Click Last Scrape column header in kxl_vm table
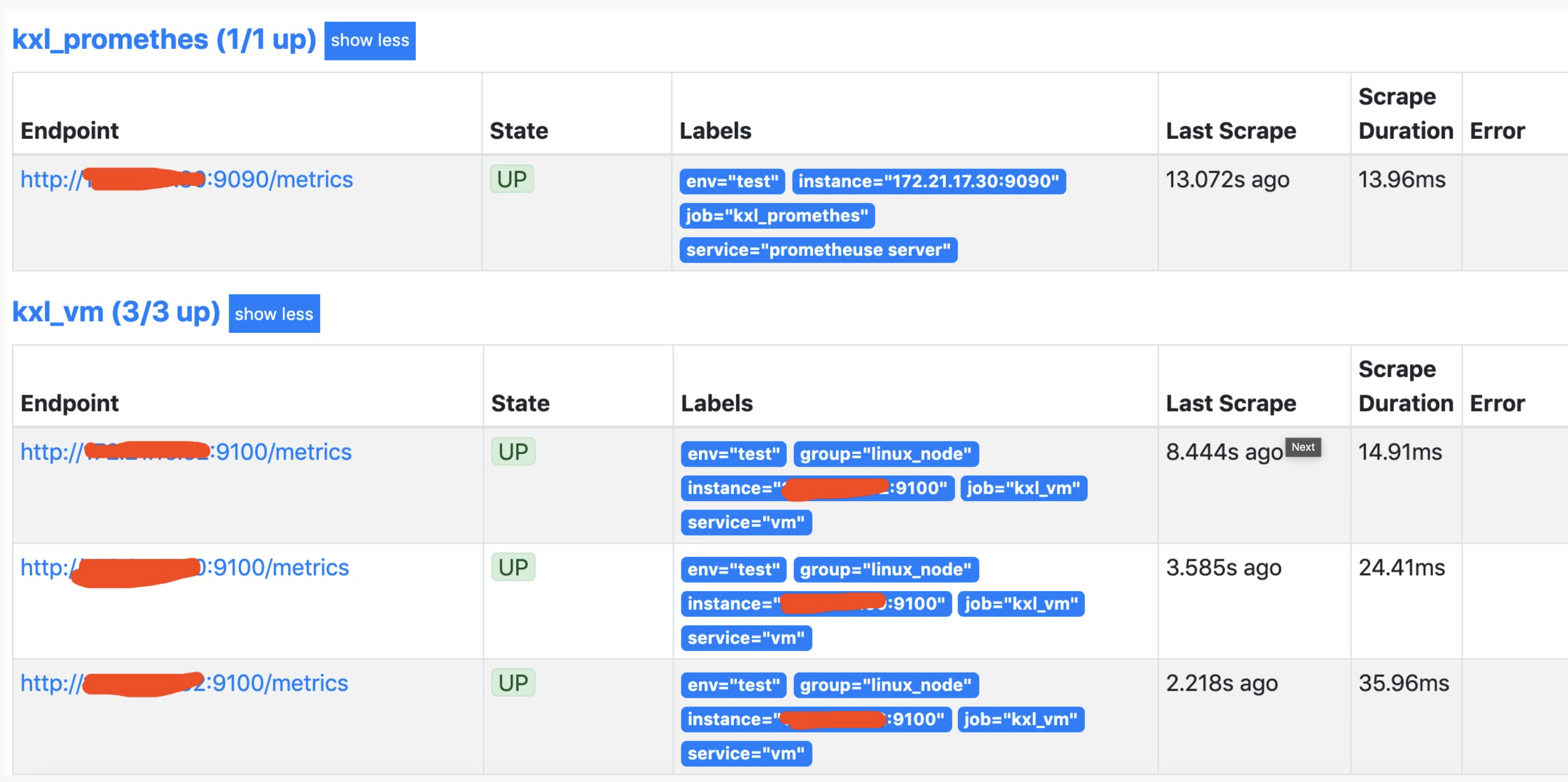 1230,403
